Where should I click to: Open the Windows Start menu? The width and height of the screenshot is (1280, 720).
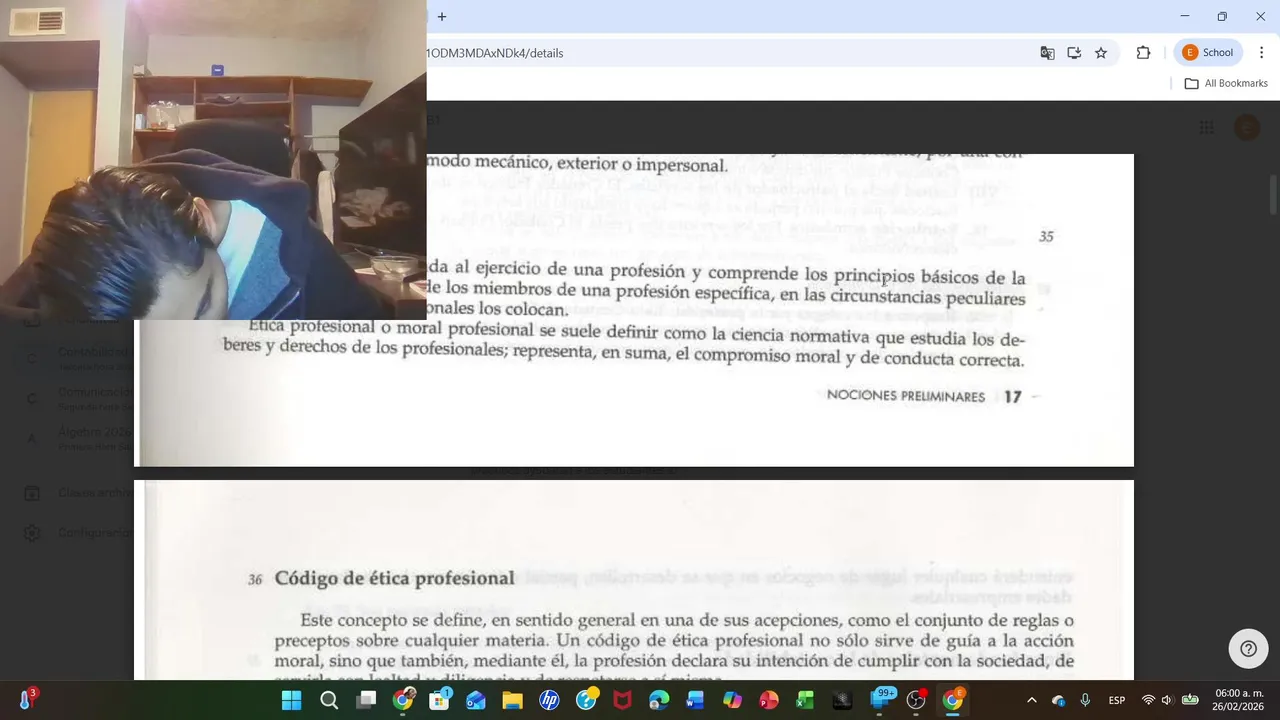tap(291, 700)
